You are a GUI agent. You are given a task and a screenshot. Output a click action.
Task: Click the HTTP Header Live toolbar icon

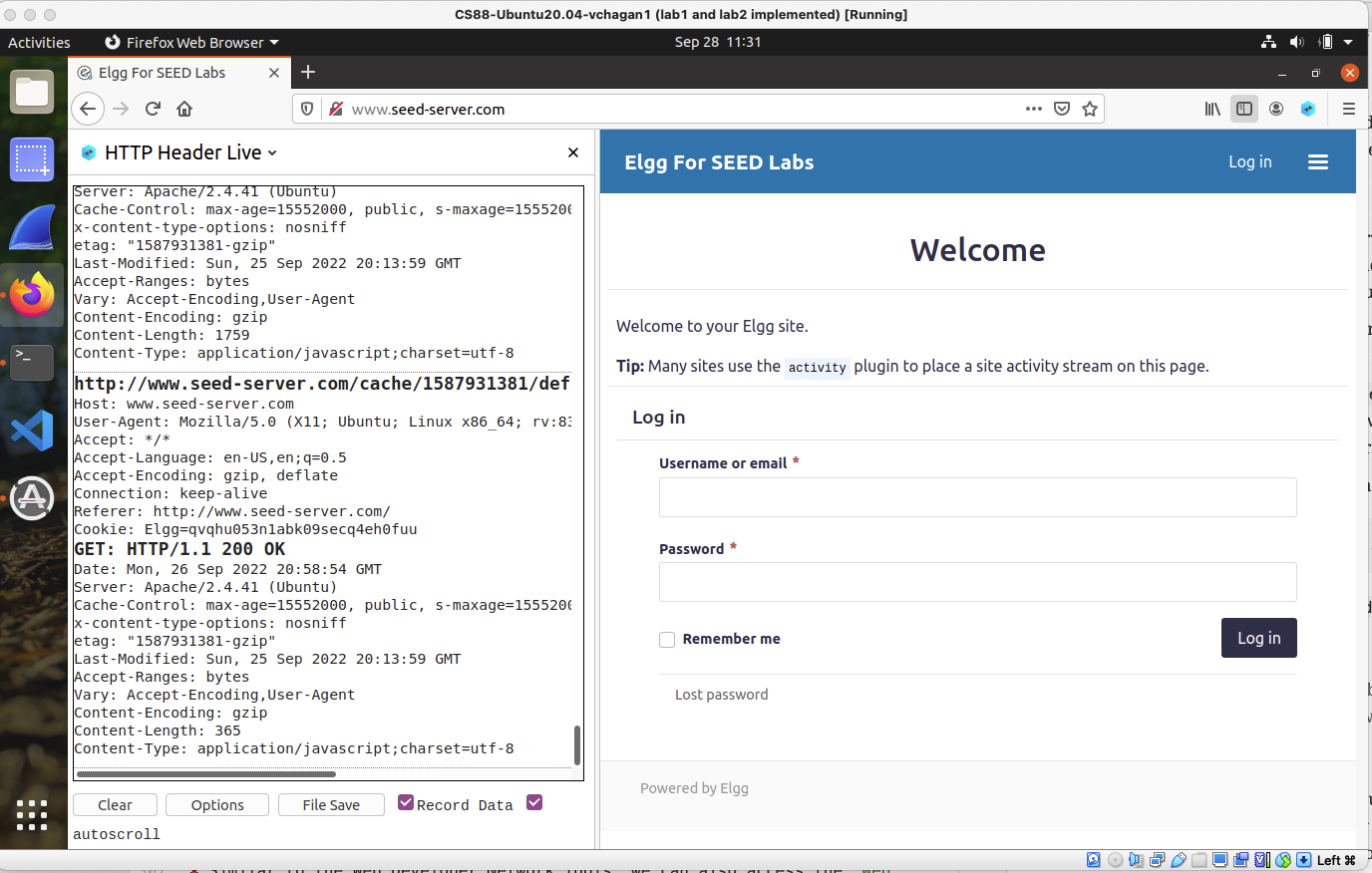(1308, 109)
